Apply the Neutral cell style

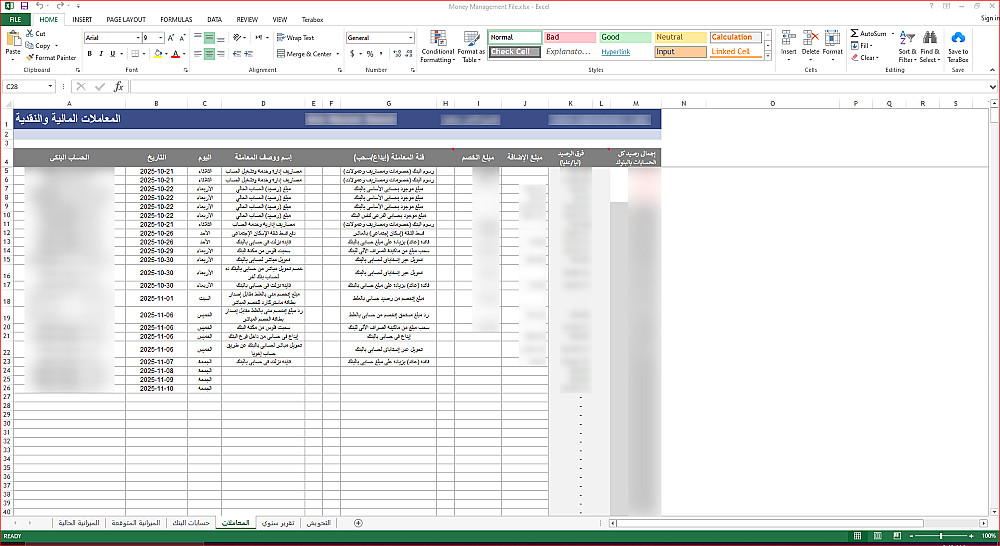point(680,38)
